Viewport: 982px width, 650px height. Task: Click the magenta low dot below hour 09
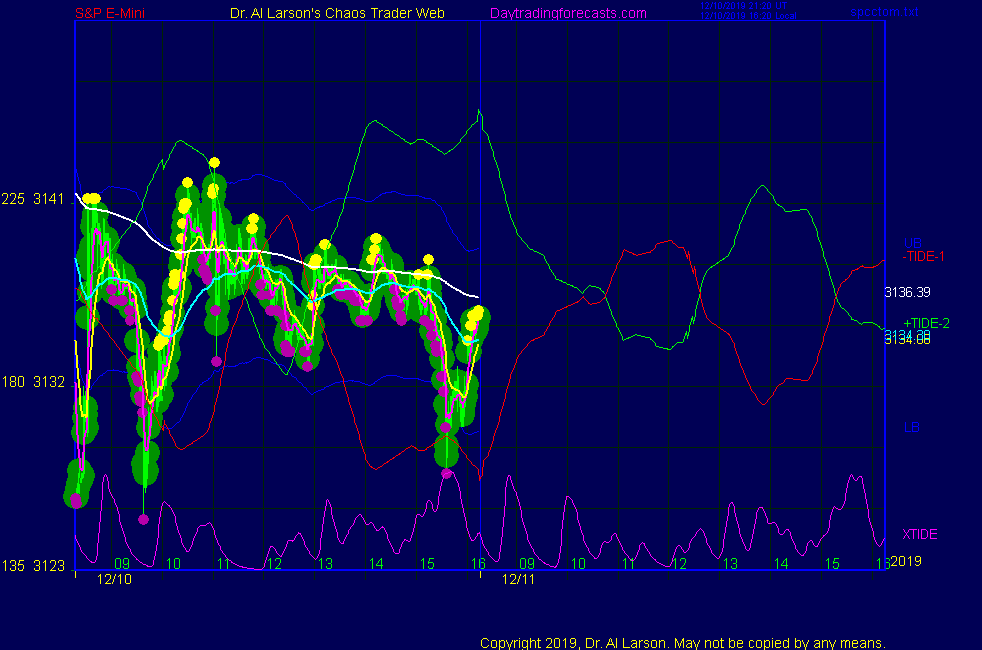144,519
